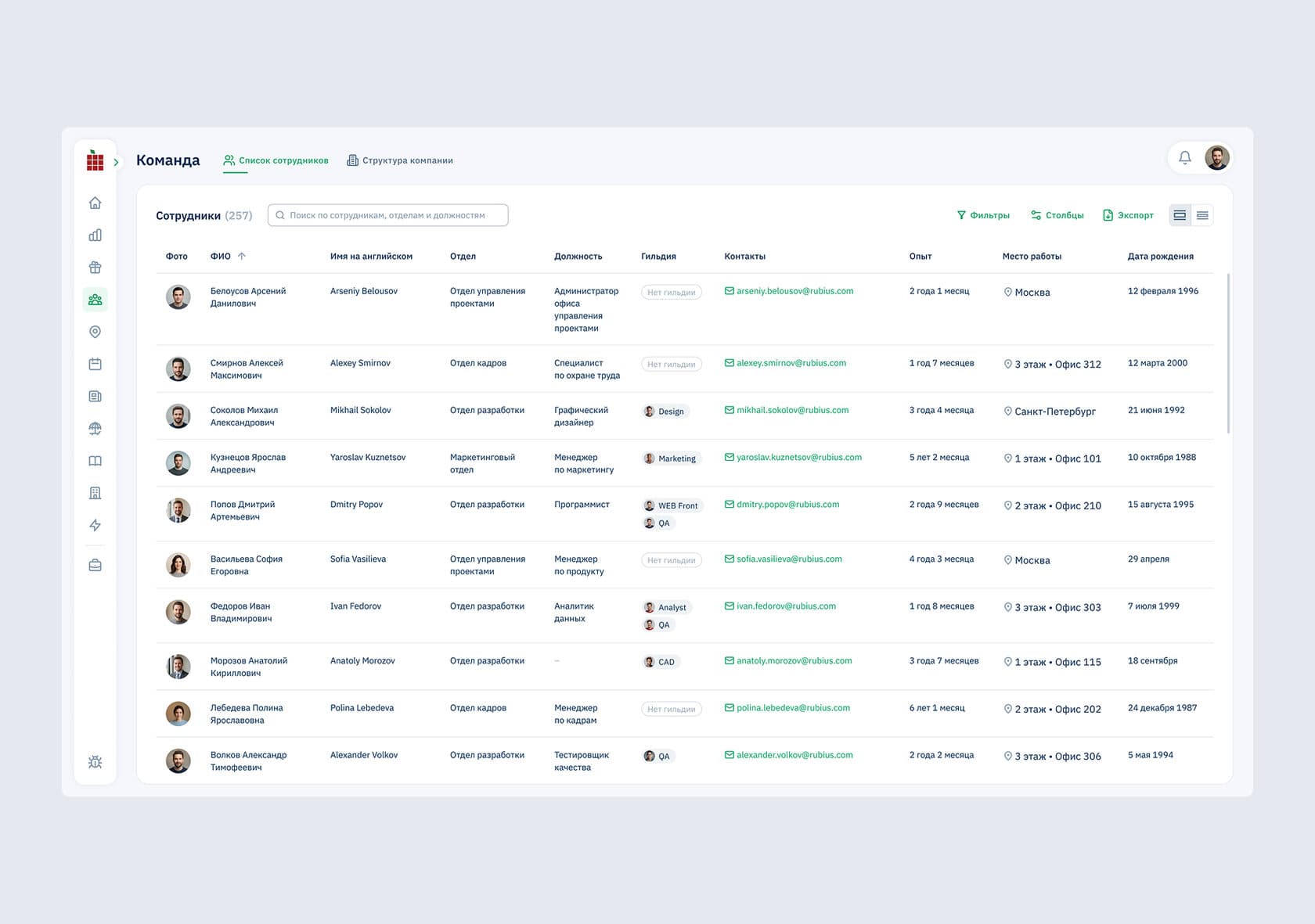The image size is (1315, 924).
Task: Open the Структура компании tab
Action: (x=400, y=160)
